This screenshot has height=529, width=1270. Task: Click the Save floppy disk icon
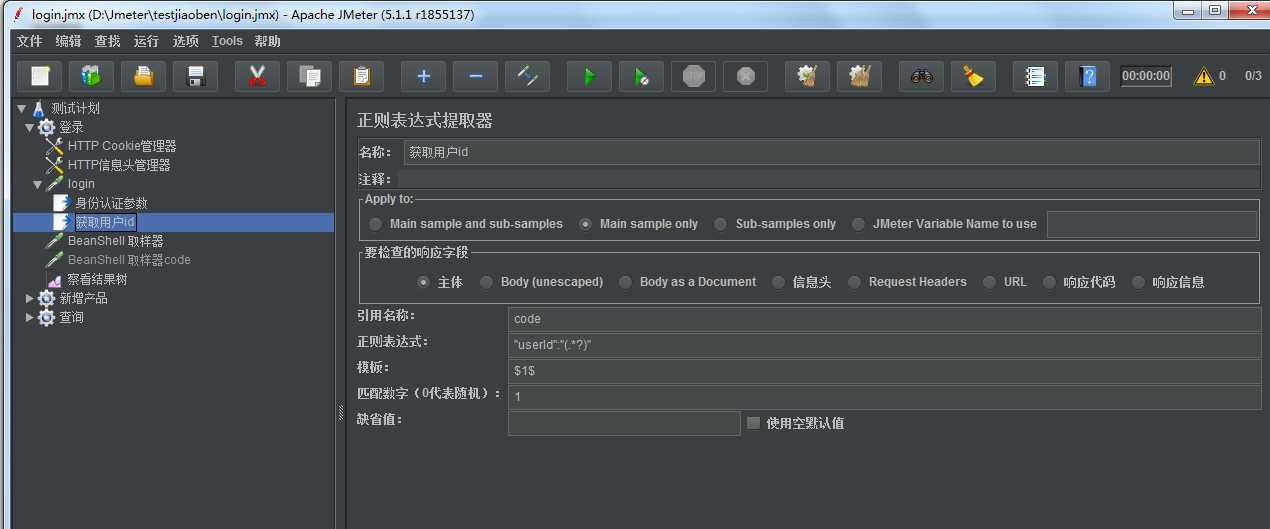pos(196,76)
